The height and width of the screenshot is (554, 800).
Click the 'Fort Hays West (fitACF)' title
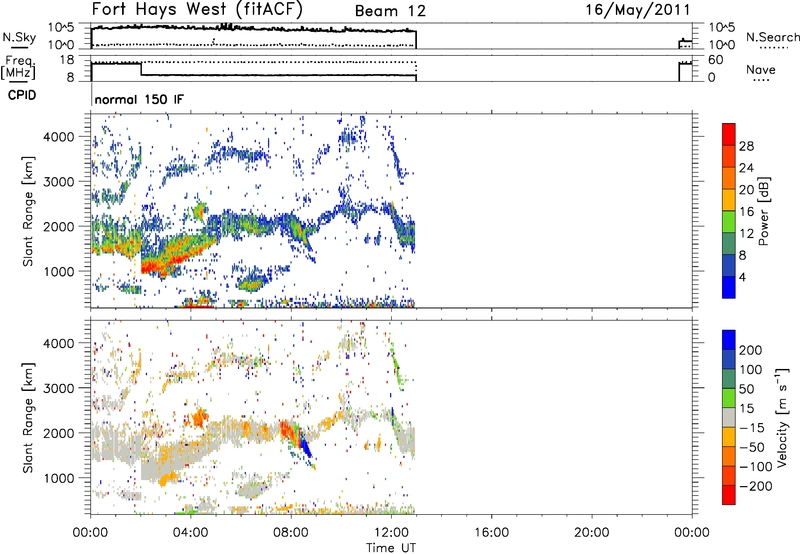[x=197, y=9]
